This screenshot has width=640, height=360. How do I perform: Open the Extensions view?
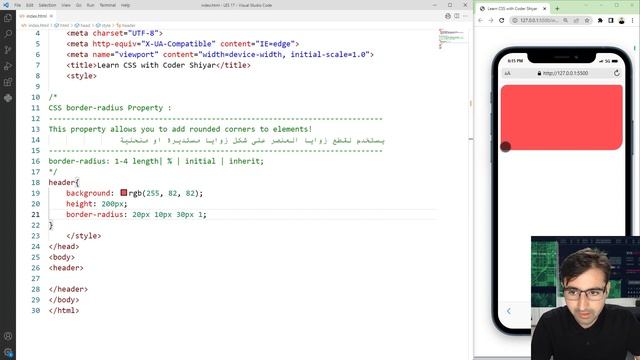(8, 82)
